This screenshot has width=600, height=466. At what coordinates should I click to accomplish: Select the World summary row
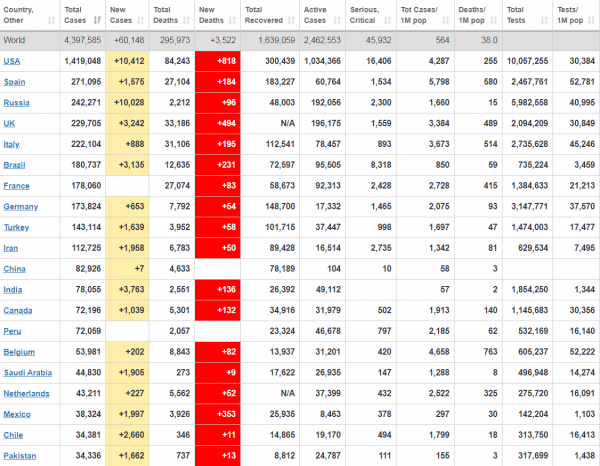pyautogui.click(x=300, y=40)
